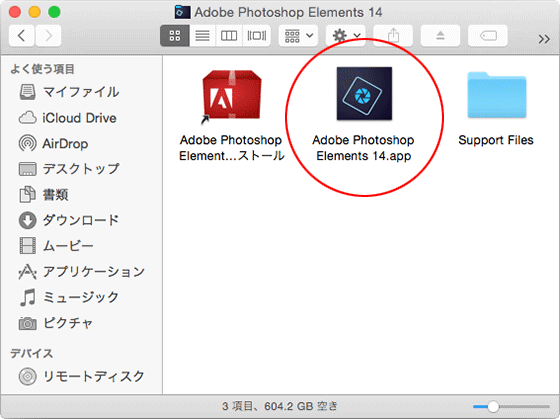
Task: Open the gear action menu
Action: coord(346,36)
